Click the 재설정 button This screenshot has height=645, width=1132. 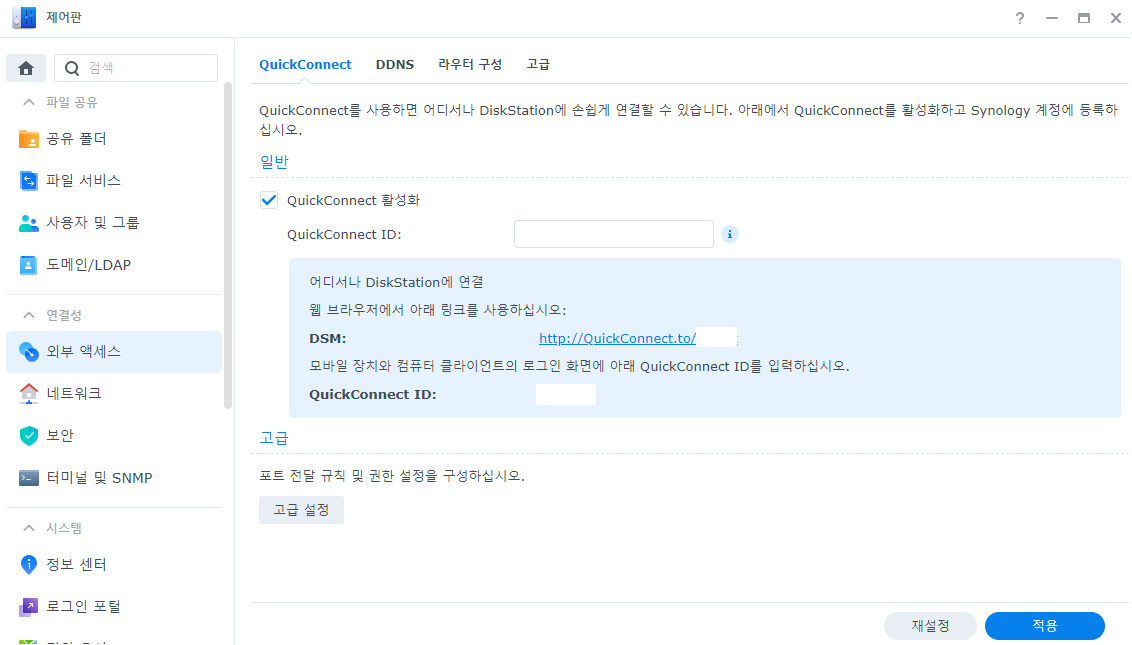pyautogui.click(x=930, y=625)
